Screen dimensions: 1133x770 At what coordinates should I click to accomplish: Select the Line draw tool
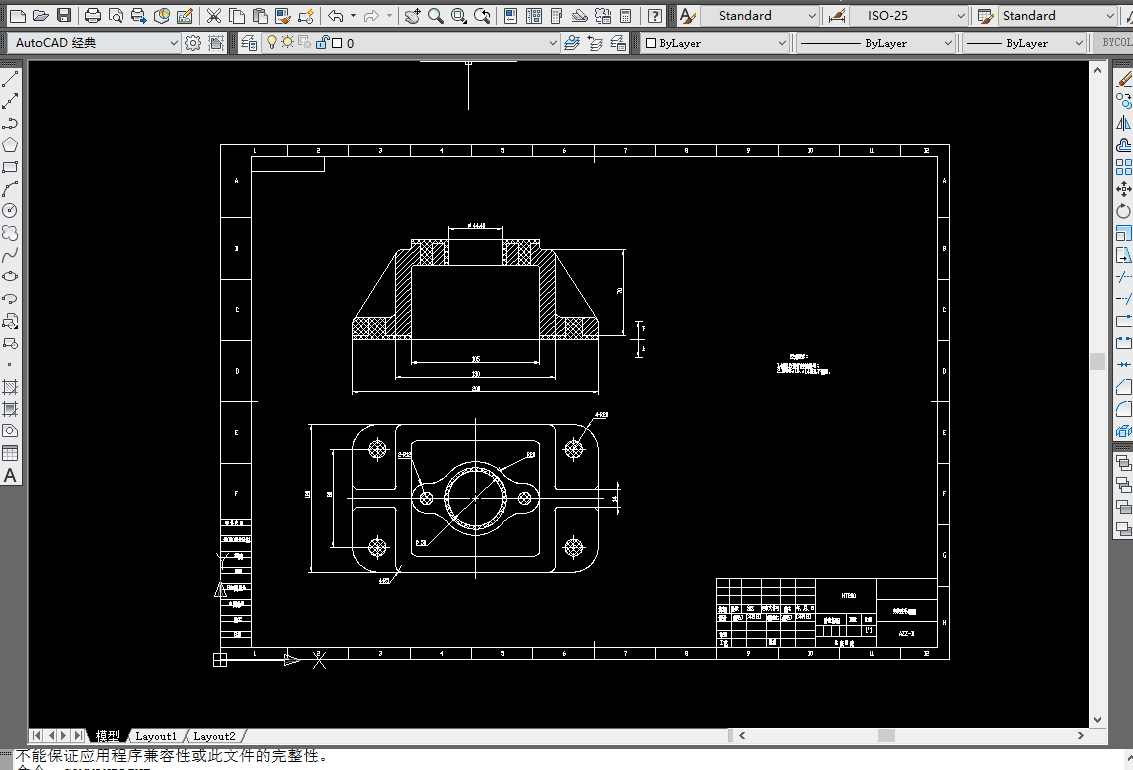point(10,79)
